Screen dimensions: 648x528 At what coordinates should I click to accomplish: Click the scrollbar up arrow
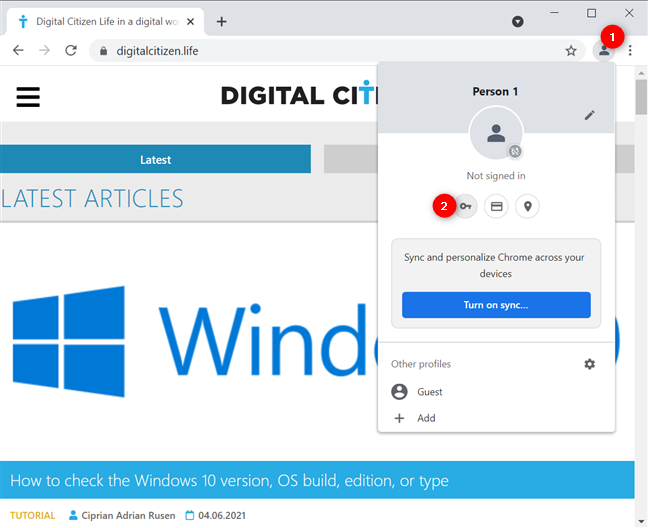(x=641, y=74)
